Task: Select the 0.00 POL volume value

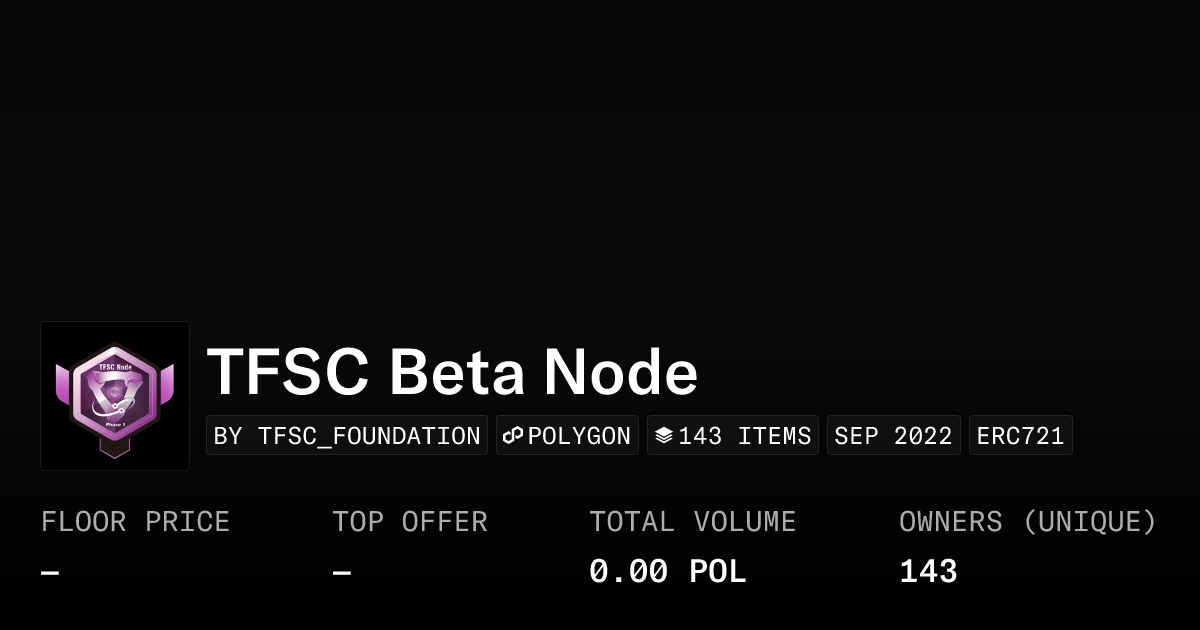Action: [x=667, y=572]
